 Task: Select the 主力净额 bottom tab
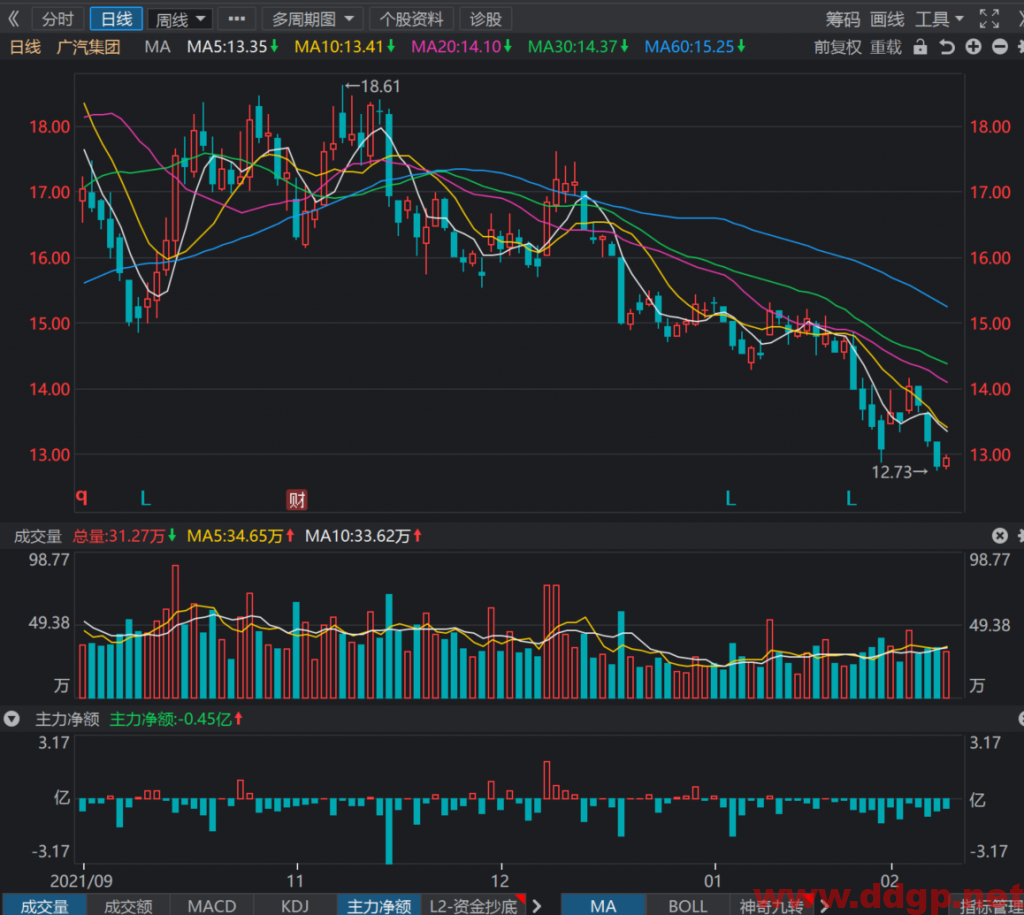click(x=379, y=906)
